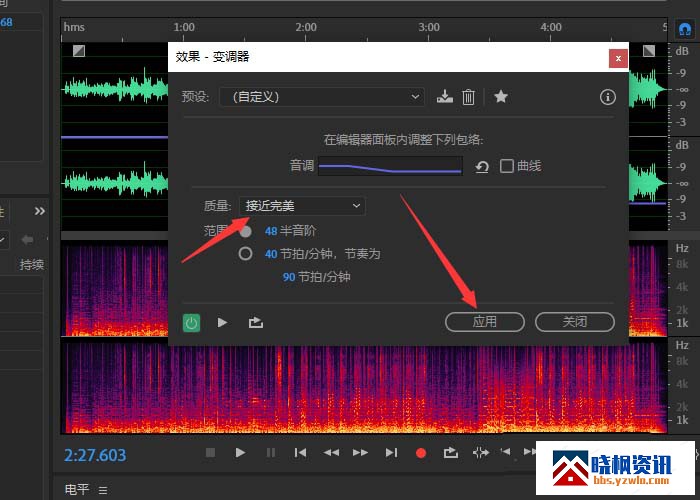700x500 pixels.
Task: Mark the preset as favorite with star
Action: [501, 96]
